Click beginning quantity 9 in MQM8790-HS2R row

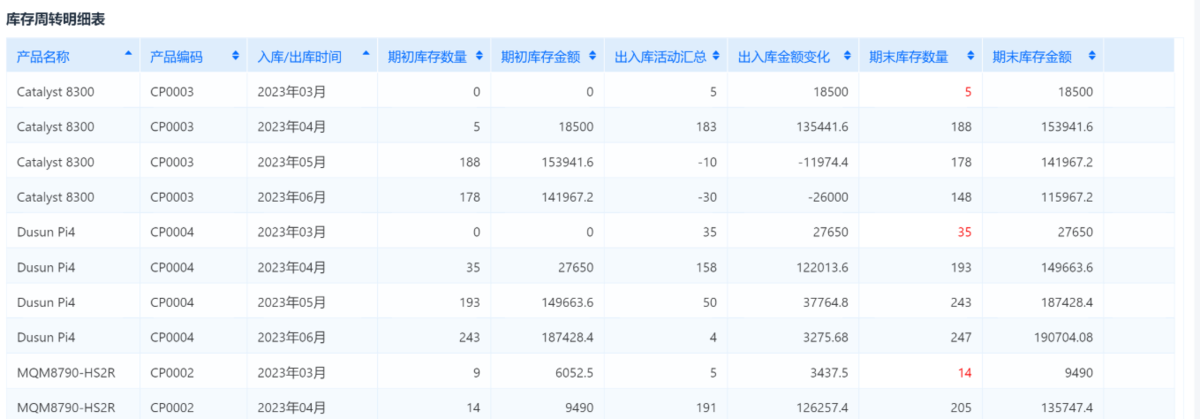pos(477,372)
